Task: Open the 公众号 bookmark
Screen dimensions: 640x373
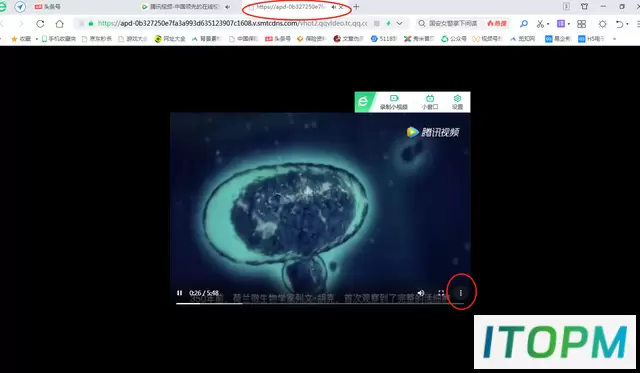Action: point(453,39)
